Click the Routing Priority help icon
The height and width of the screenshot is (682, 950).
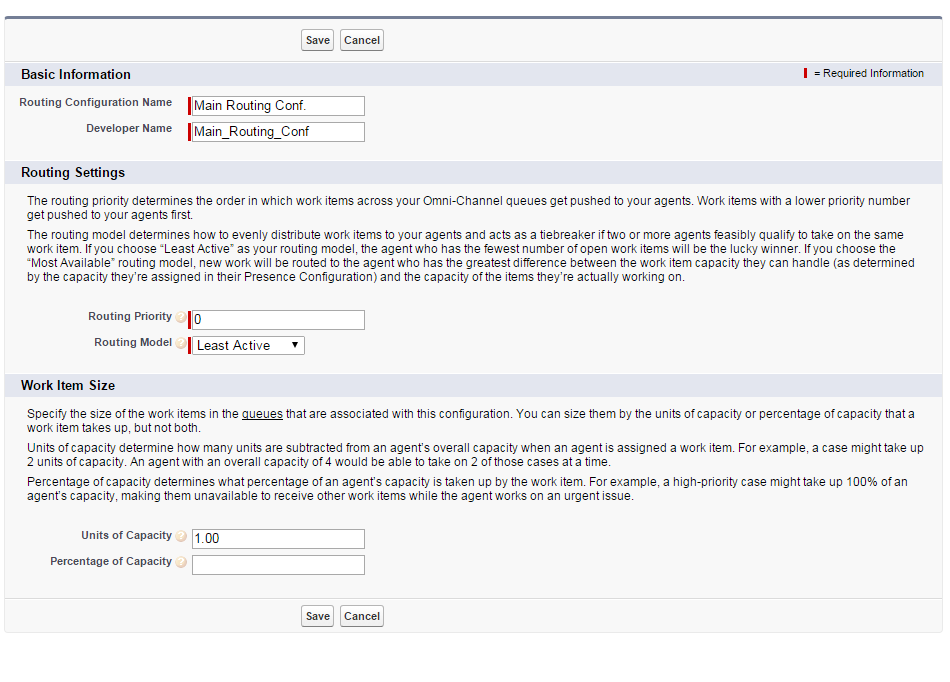click(x=181, y=317)
